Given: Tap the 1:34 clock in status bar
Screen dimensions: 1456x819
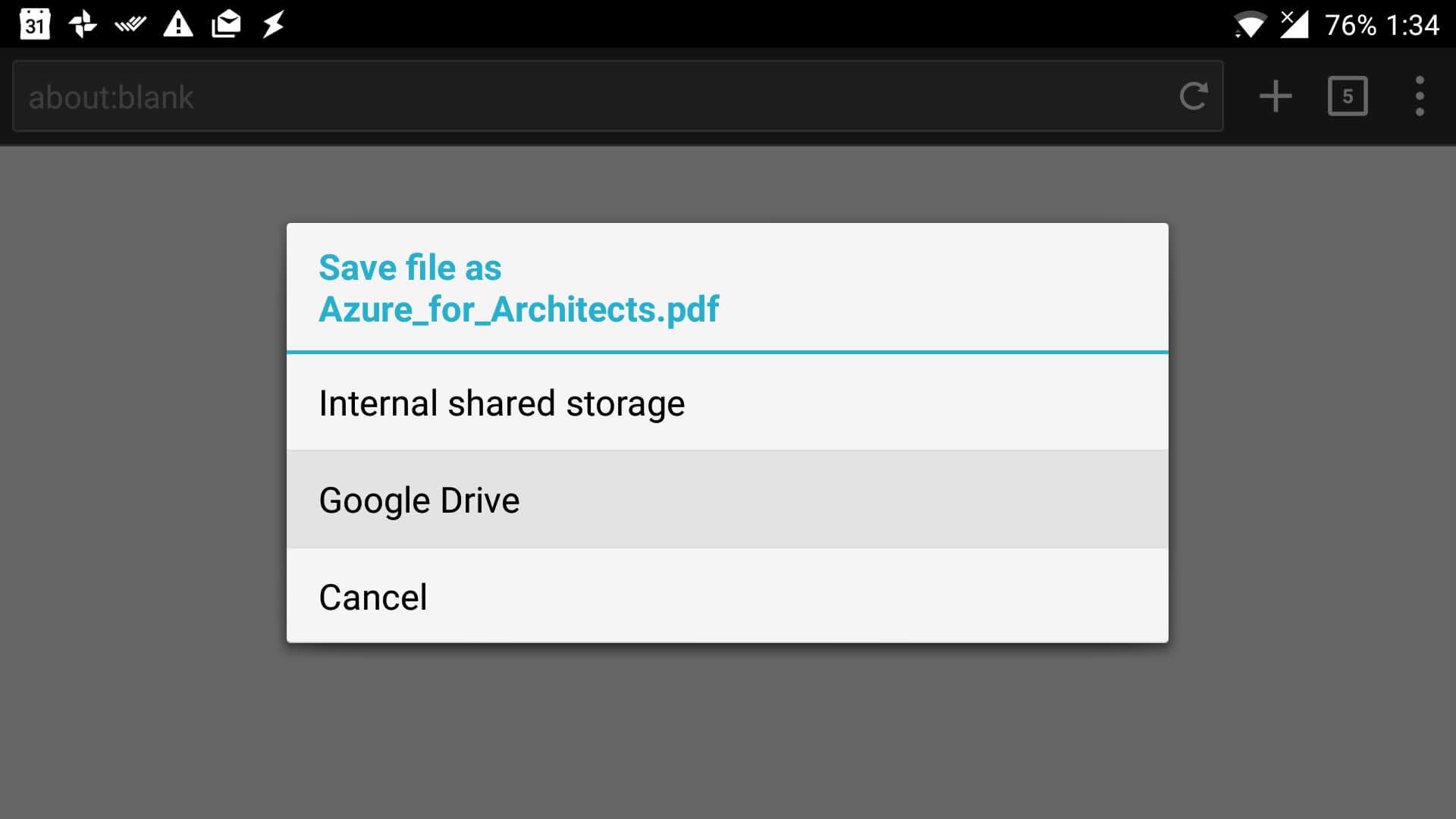Looking at the screenshot, I should [1413, 25].
